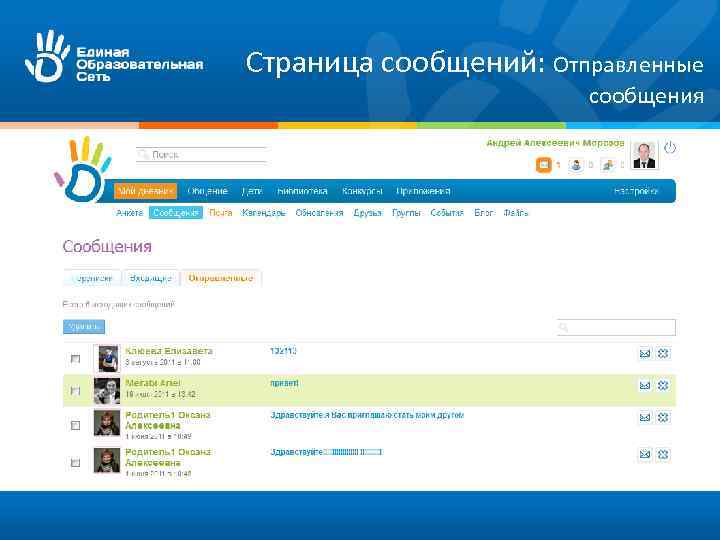Click the avatar in the last message row
The width and height of the screenshot is (720, 540).
[107, 460]
